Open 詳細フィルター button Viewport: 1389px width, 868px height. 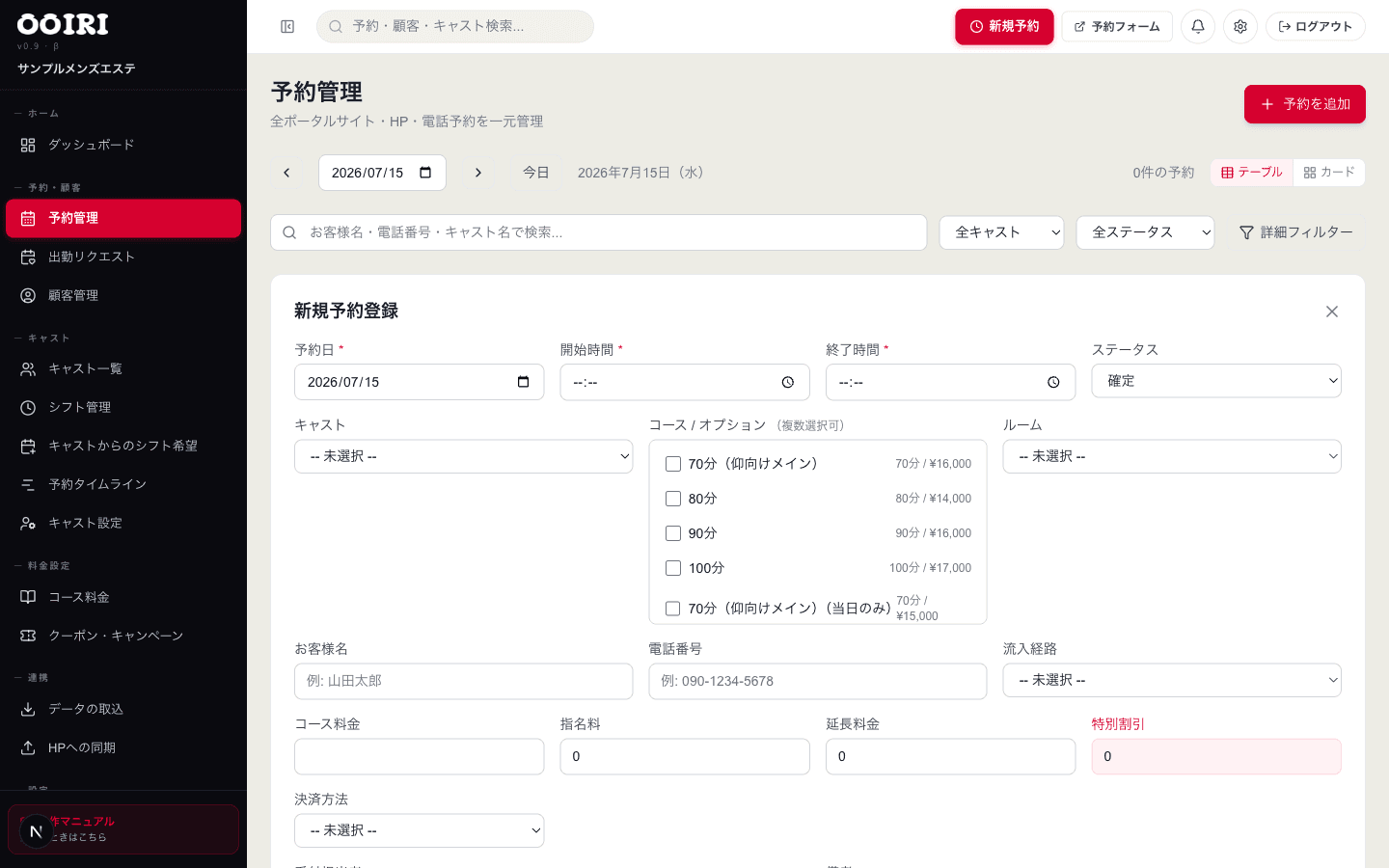click(1296, 232)
